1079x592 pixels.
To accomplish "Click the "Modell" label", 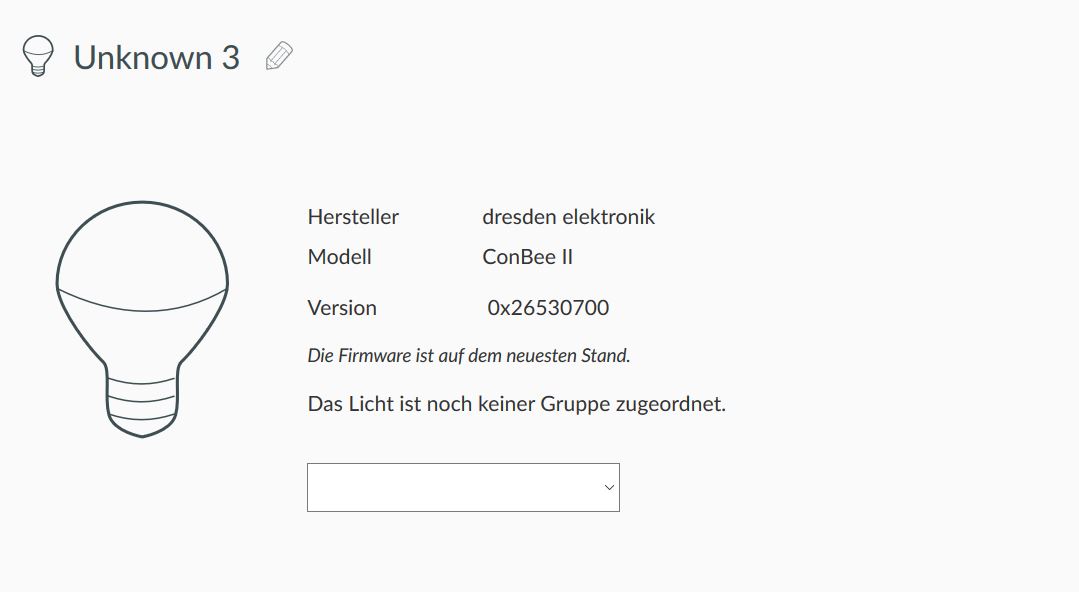I will [x=340, y=257].
